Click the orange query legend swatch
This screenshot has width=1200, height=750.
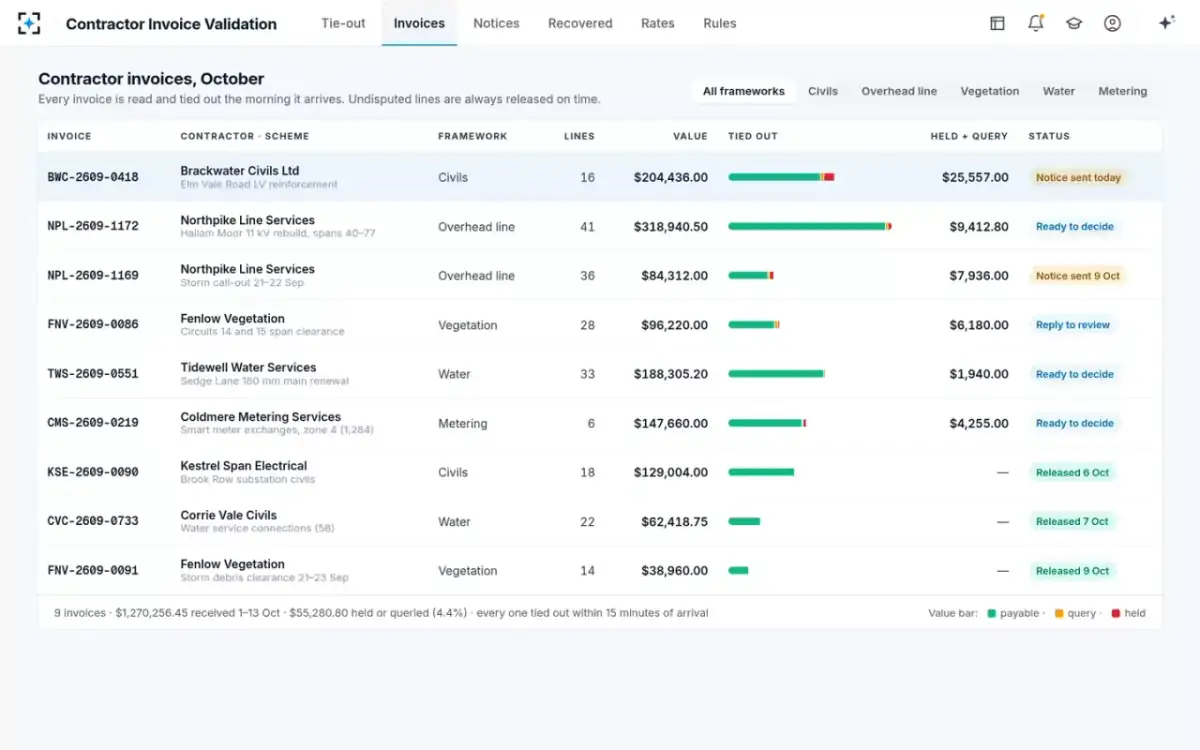coord(1059,613)
